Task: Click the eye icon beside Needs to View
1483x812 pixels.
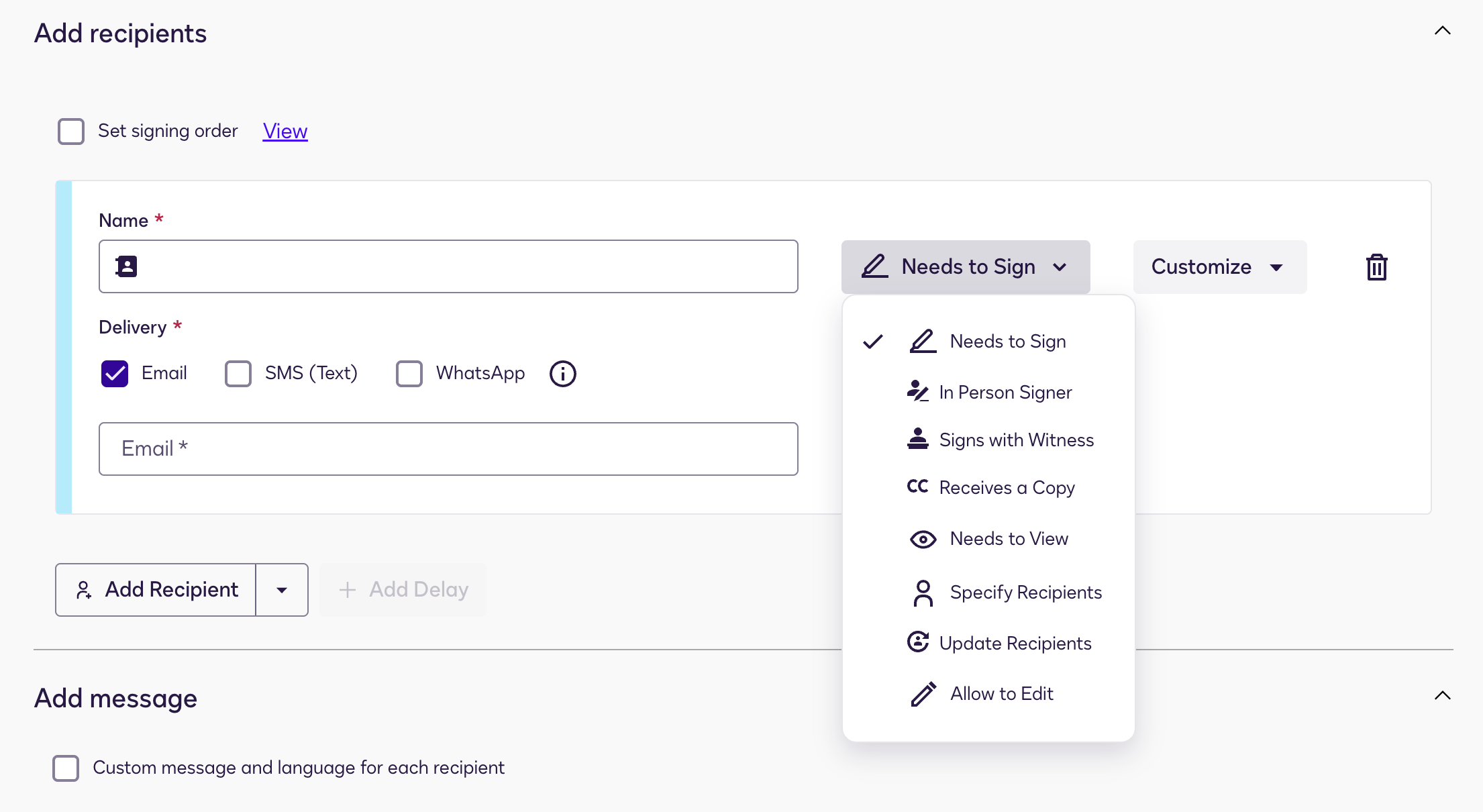Action: (x=923, y=539)
